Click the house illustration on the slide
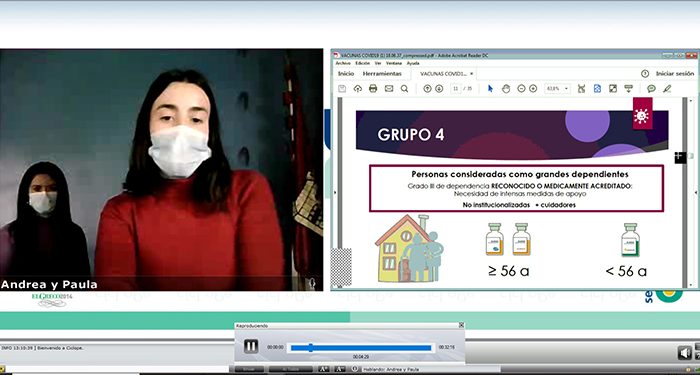Screen dimensions: 700x375 [x=409, y=248]
